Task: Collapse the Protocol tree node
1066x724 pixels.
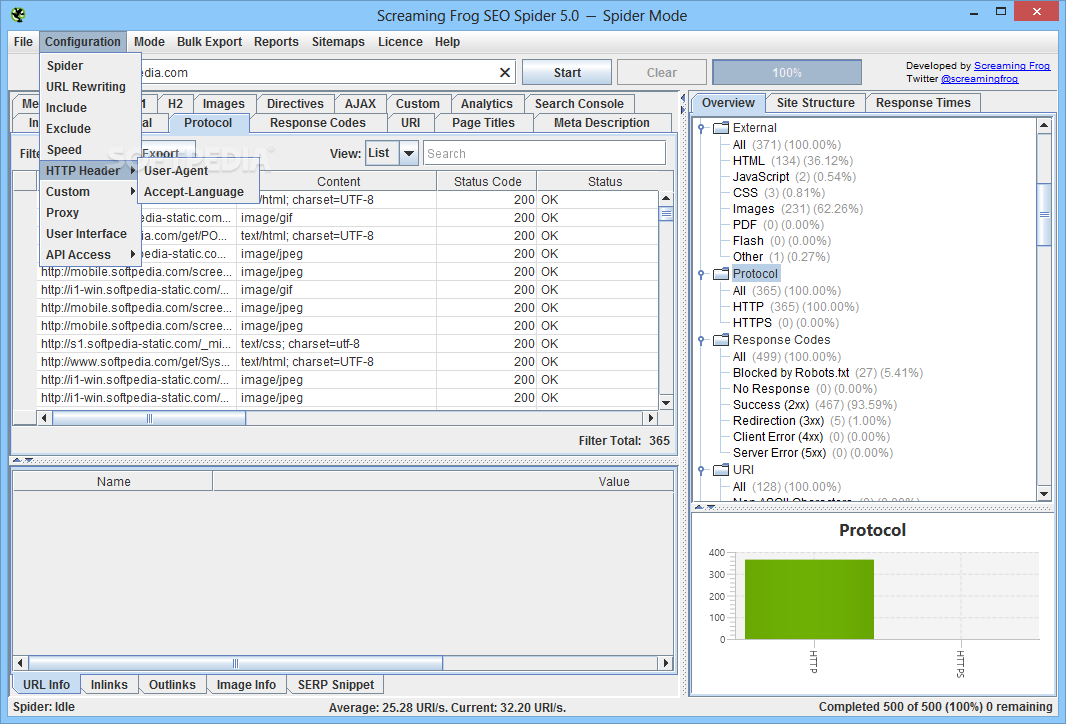Action: point(701,274)
